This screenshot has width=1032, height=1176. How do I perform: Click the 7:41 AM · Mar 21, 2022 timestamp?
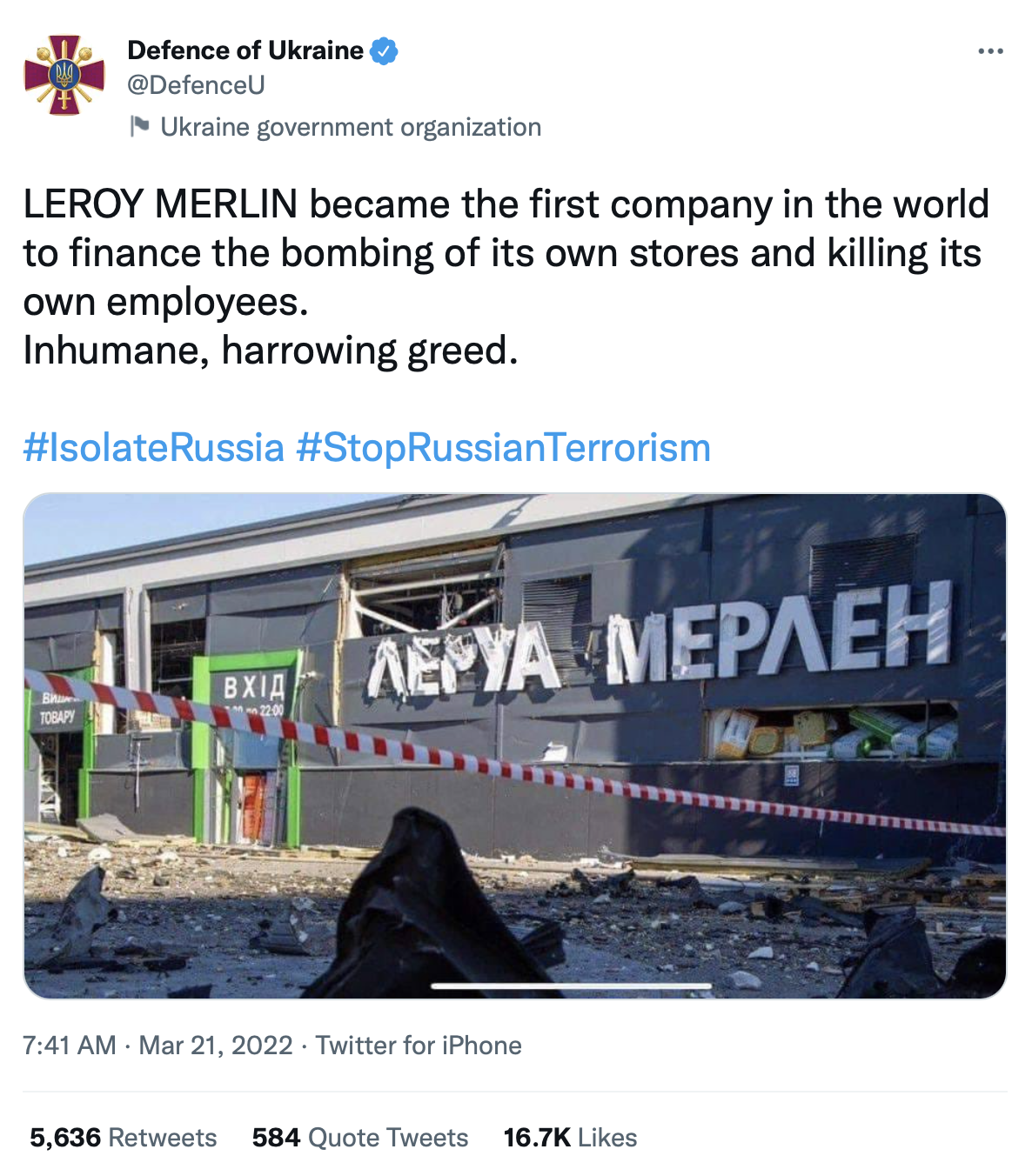pos(157,1045)
